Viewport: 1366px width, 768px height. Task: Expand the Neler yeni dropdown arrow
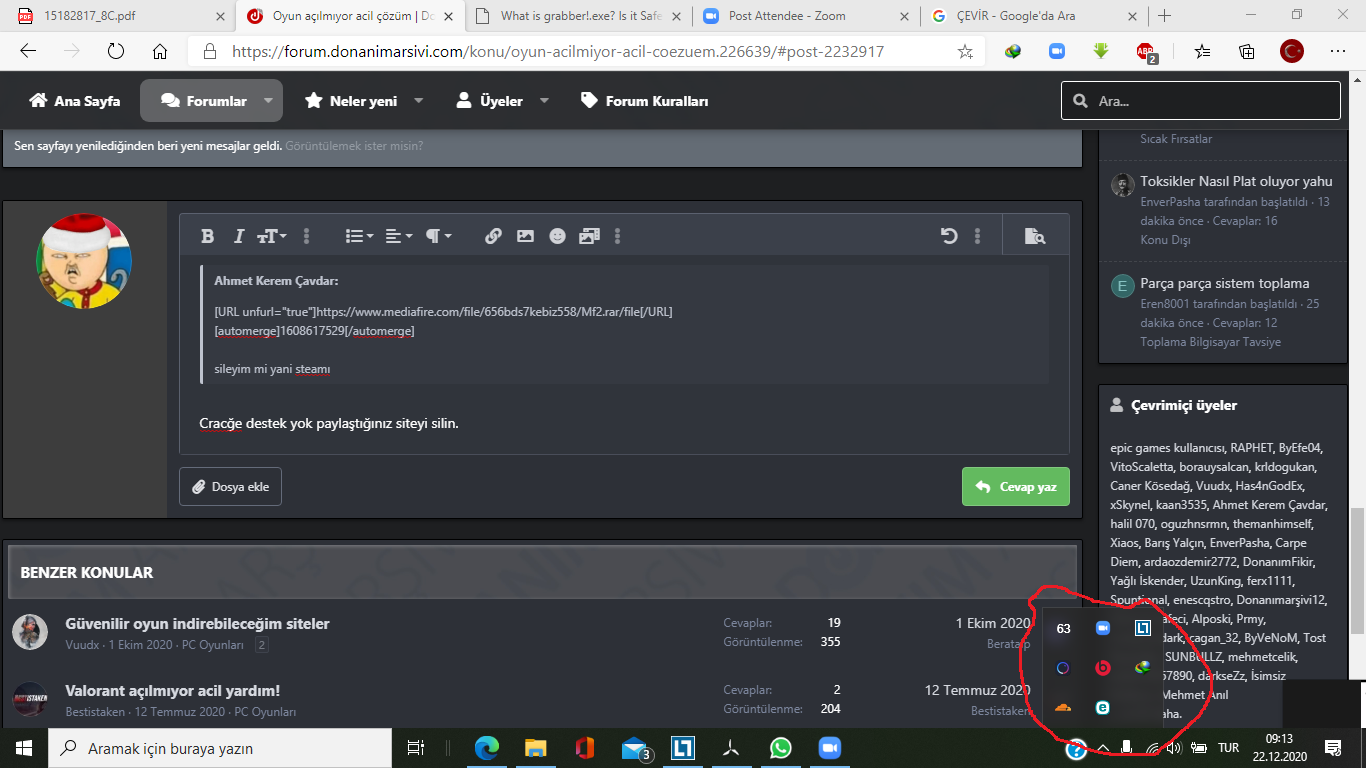point(418,101)
